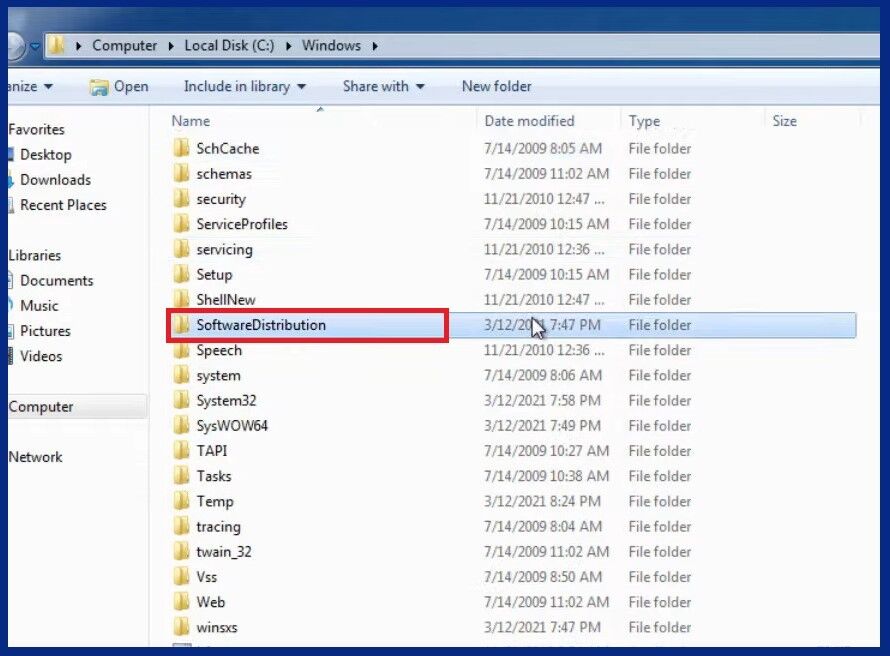
Task: Click the Recent Places sidebar item
Action: [x=62, y=205]
